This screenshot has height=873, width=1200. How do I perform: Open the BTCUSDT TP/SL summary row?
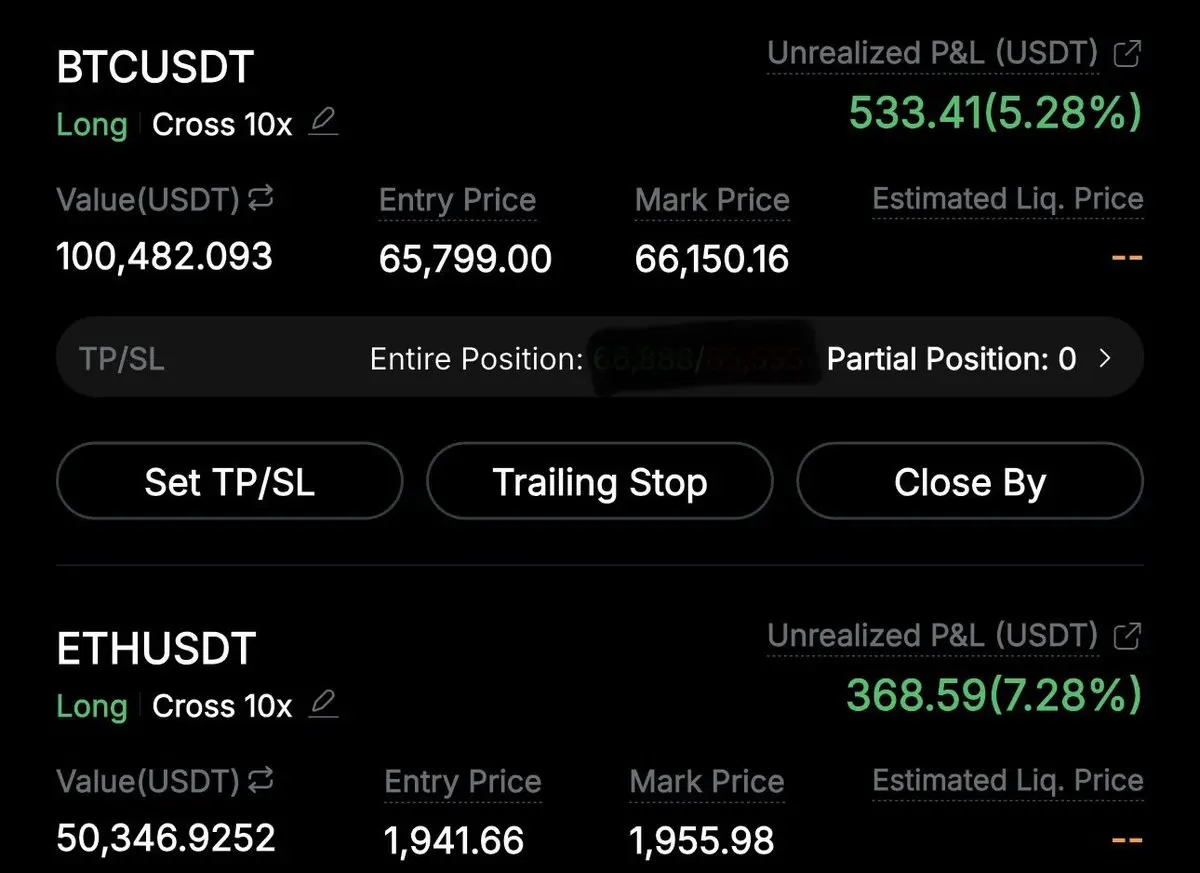coord(600,359)
